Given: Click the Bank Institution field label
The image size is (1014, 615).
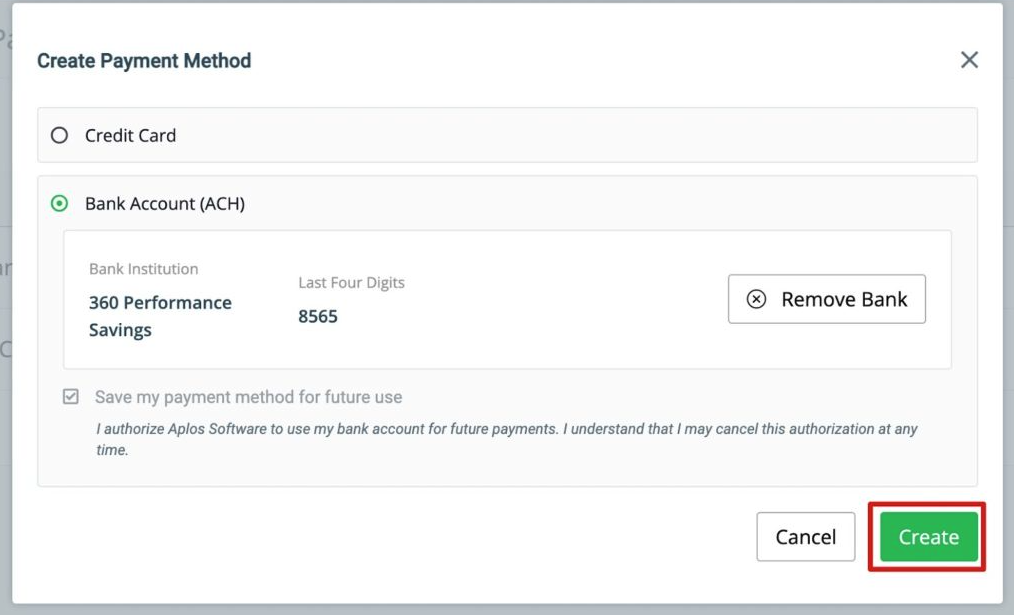Looking at the screenshot, I should tap(144, 269).
